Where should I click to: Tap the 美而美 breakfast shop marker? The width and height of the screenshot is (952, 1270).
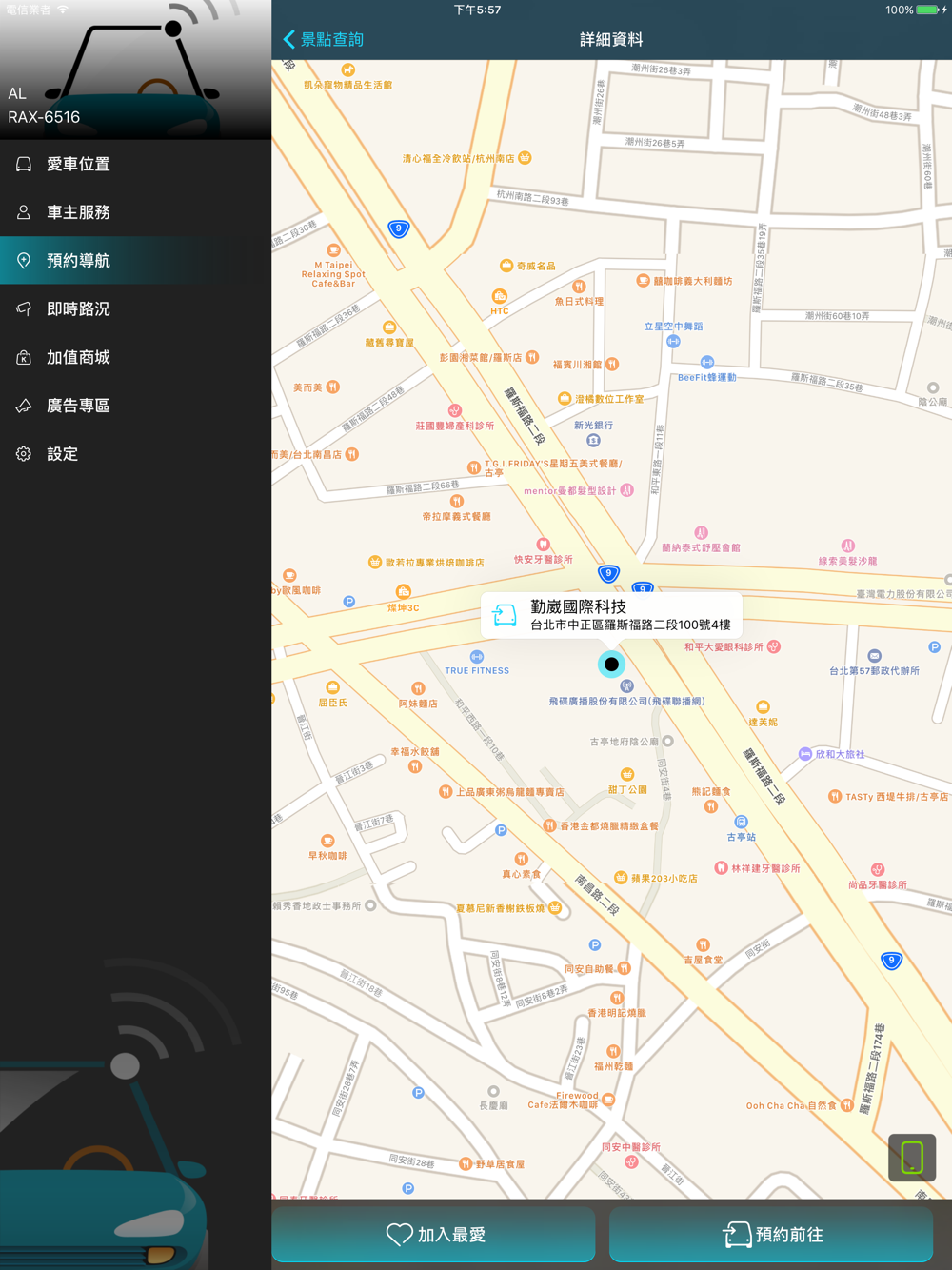coord(332,387)
